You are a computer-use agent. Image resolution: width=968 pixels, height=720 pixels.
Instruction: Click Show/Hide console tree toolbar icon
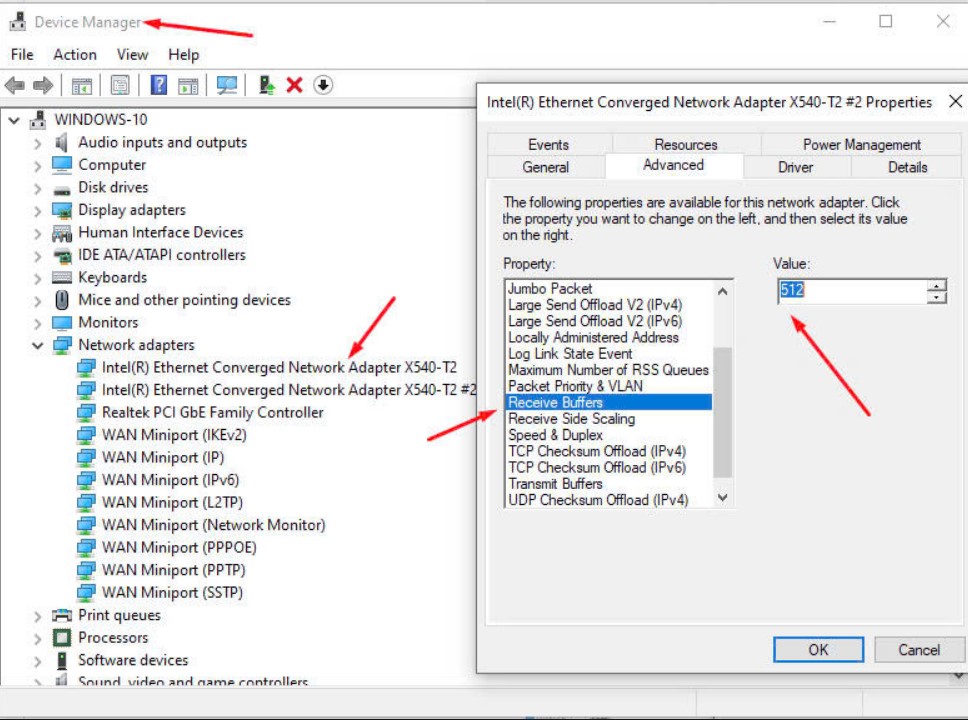[81, 85]
